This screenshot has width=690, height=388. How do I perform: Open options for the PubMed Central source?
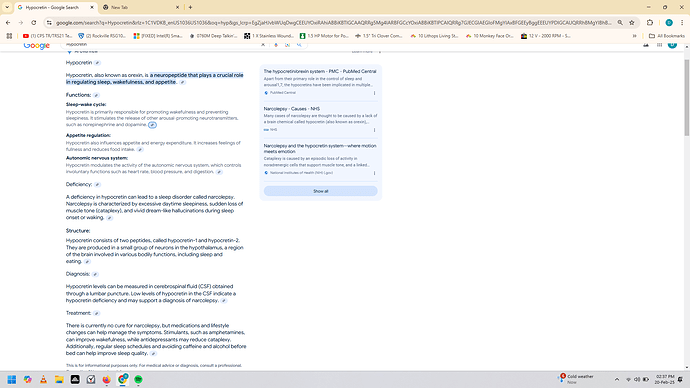(374, 93)
